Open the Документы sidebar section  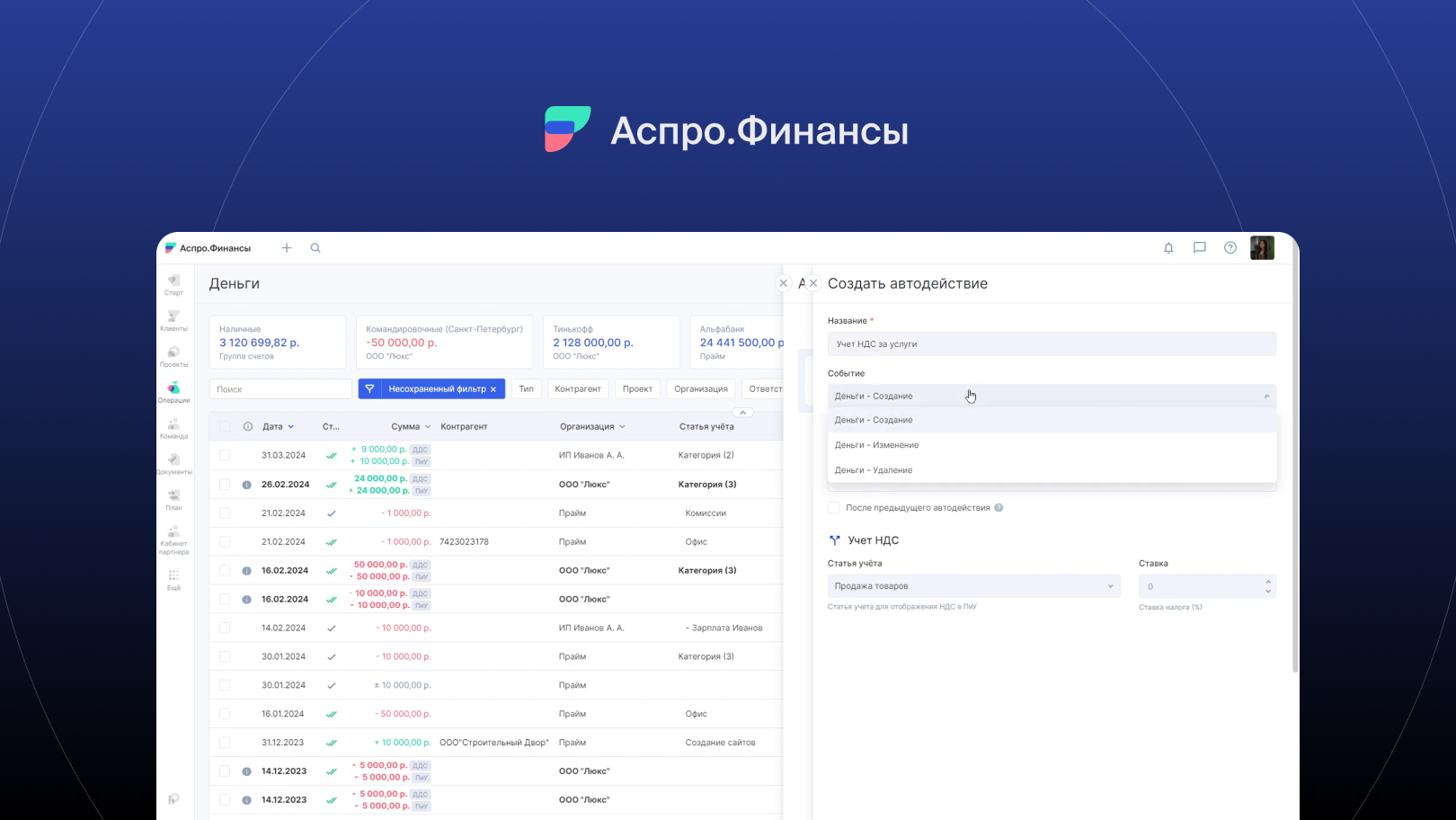[x=173, y=464]
